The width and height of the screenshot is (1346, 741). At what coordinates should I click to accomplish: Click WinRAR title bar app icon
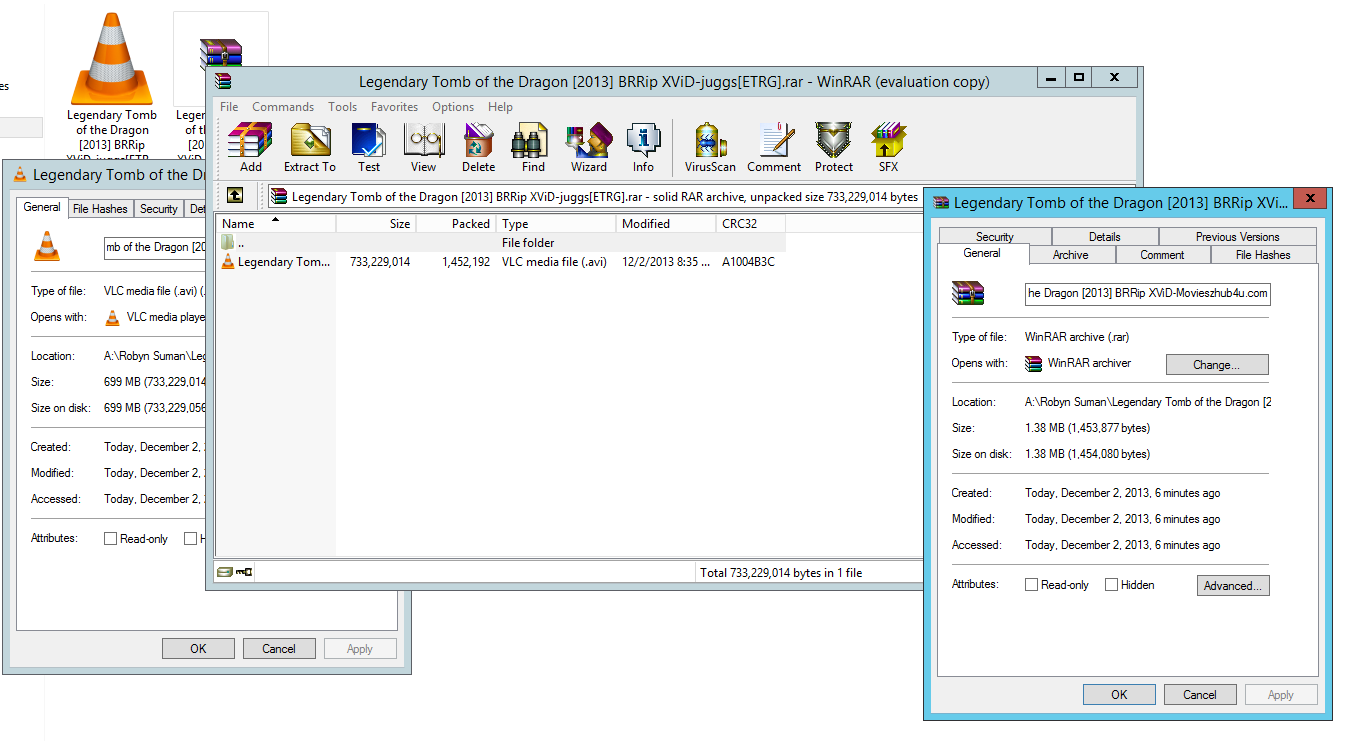click(223, 82)
